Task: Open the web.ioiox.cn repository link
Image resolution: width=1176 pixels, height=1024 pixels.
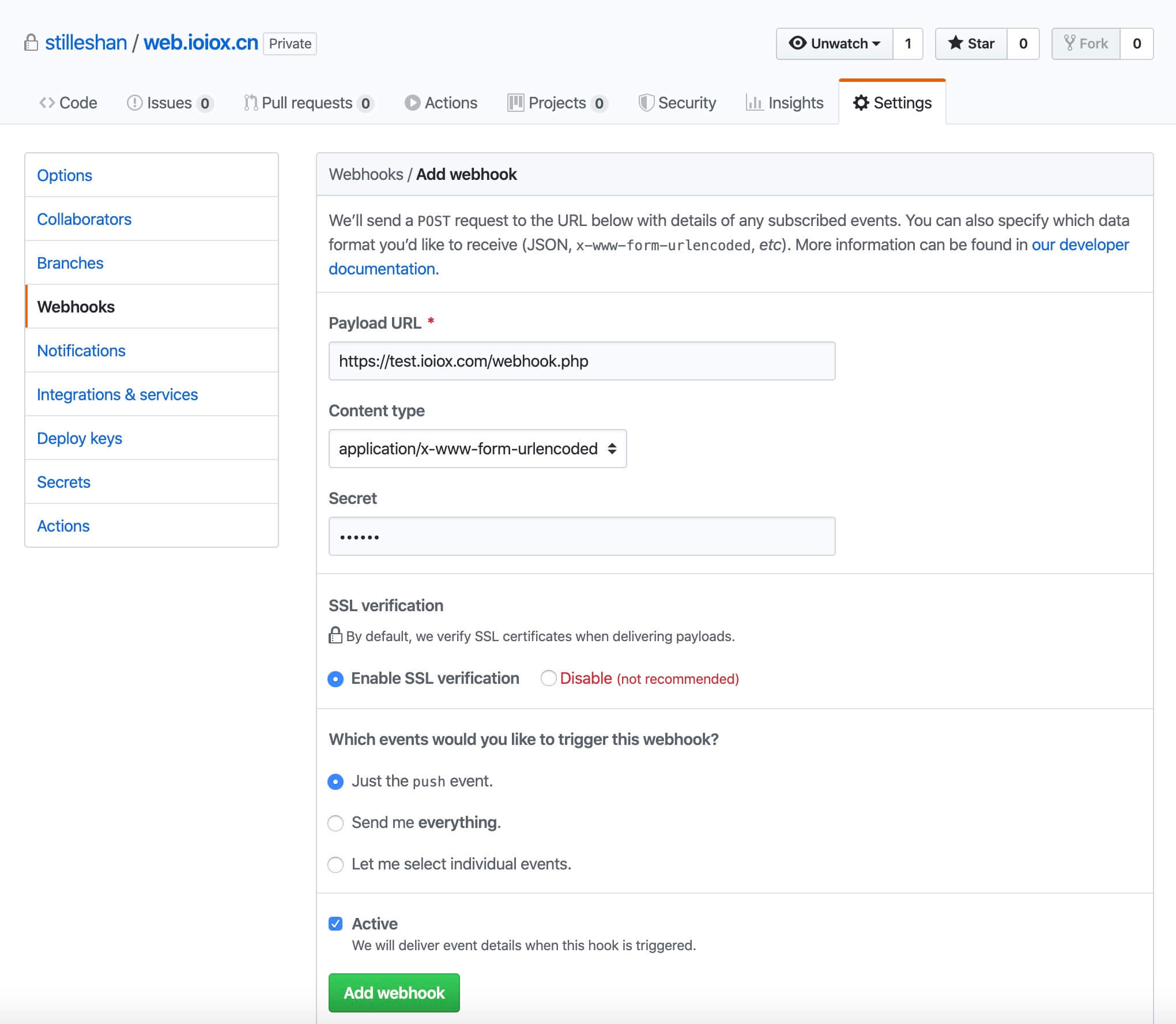Action: pyautogui.click(x=201, y=43)
